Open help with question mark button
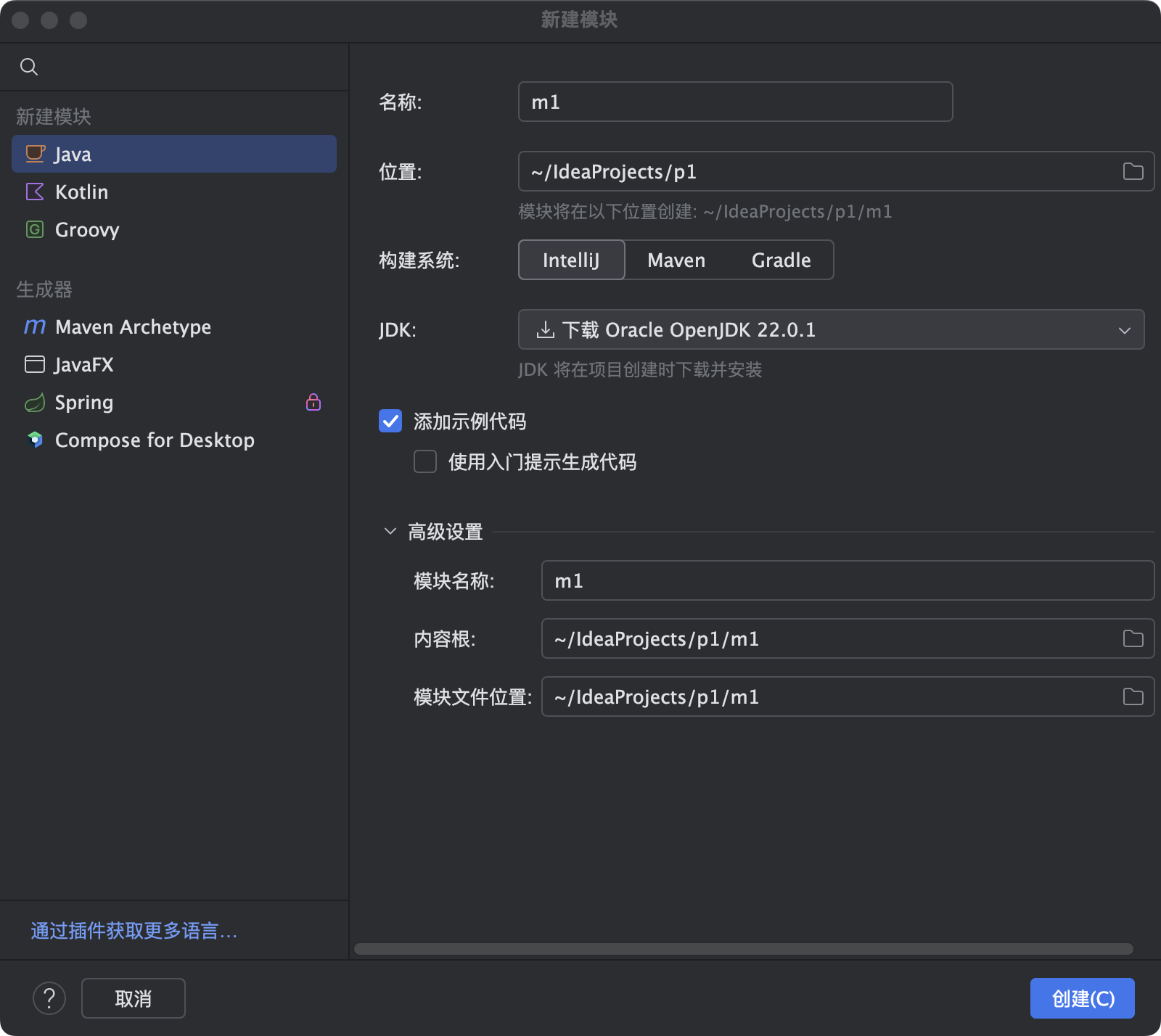 [49, 998]
